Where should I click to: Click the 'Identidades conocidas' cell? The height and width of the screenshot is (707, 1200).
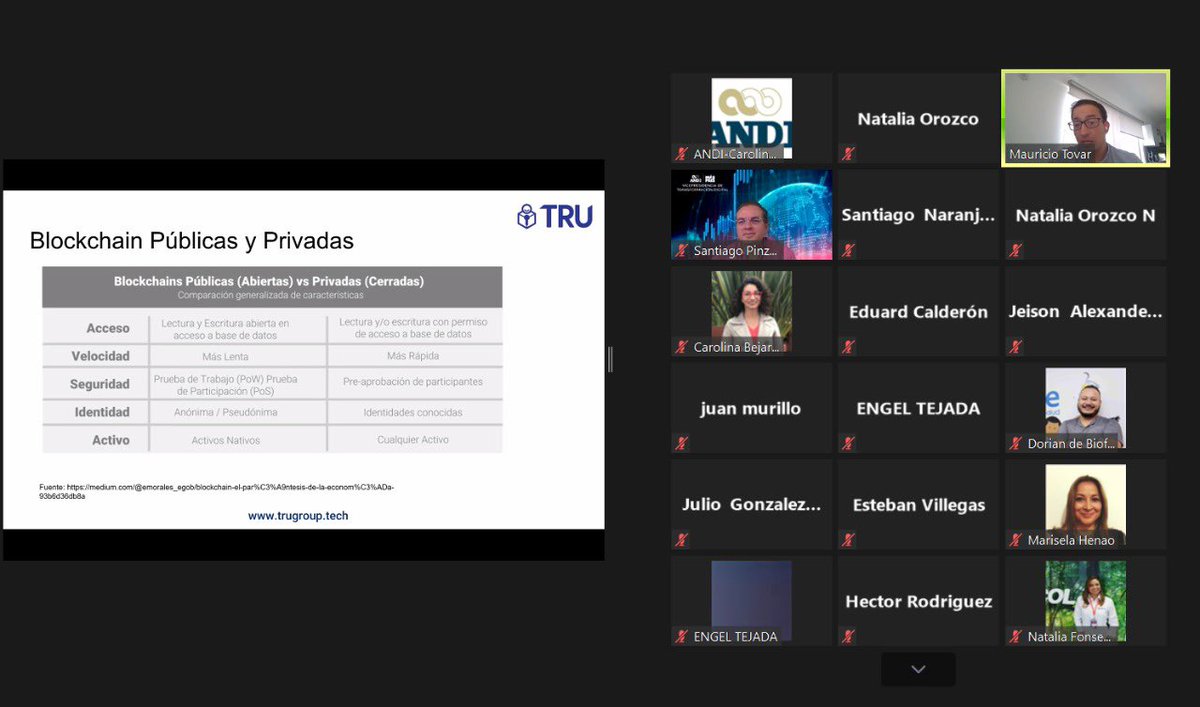[x=413, y=413]
